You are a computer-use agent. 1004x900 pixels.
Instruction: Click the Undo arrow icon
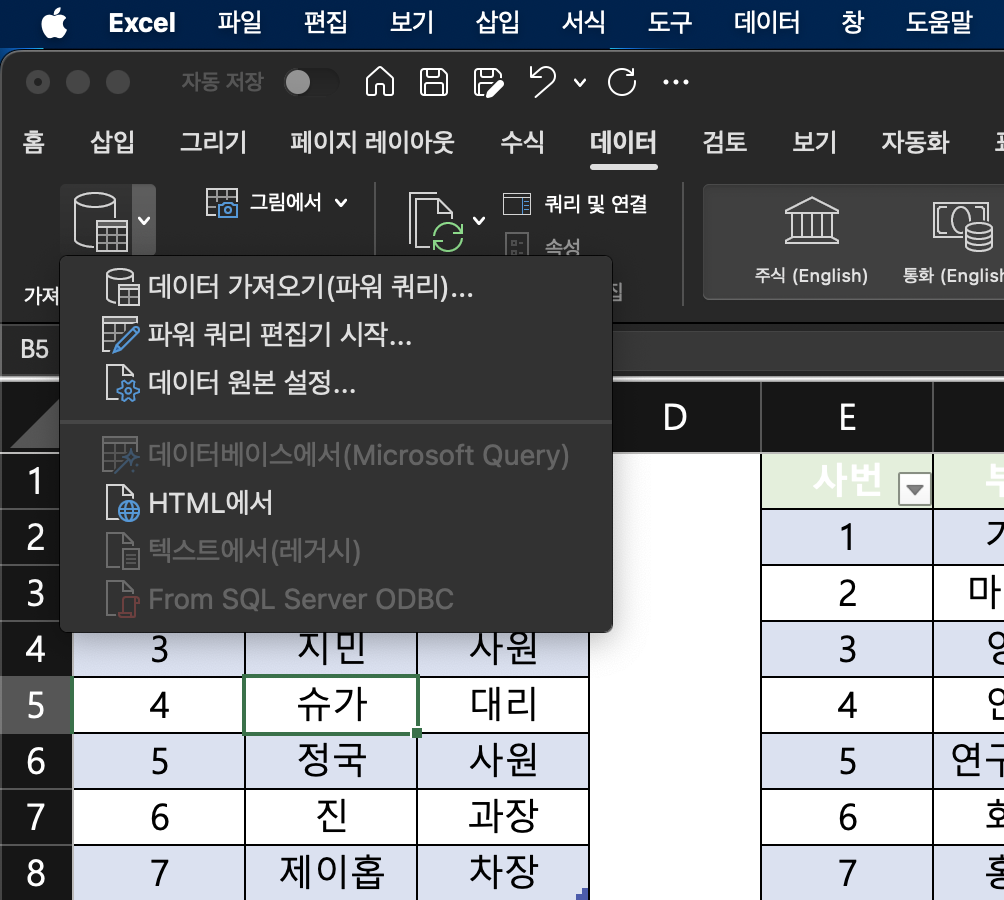pyautogui.click(x=543, y=82)
